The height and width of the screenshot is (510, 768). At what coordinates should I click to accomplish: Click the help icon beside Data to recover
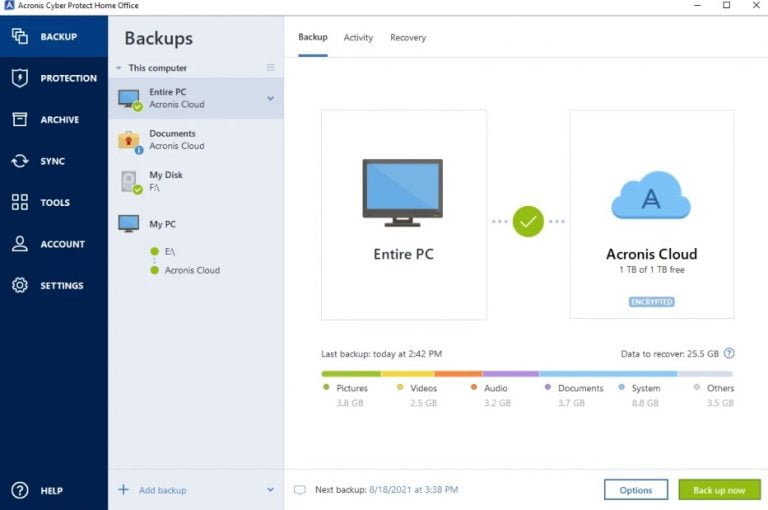point(729,353)
